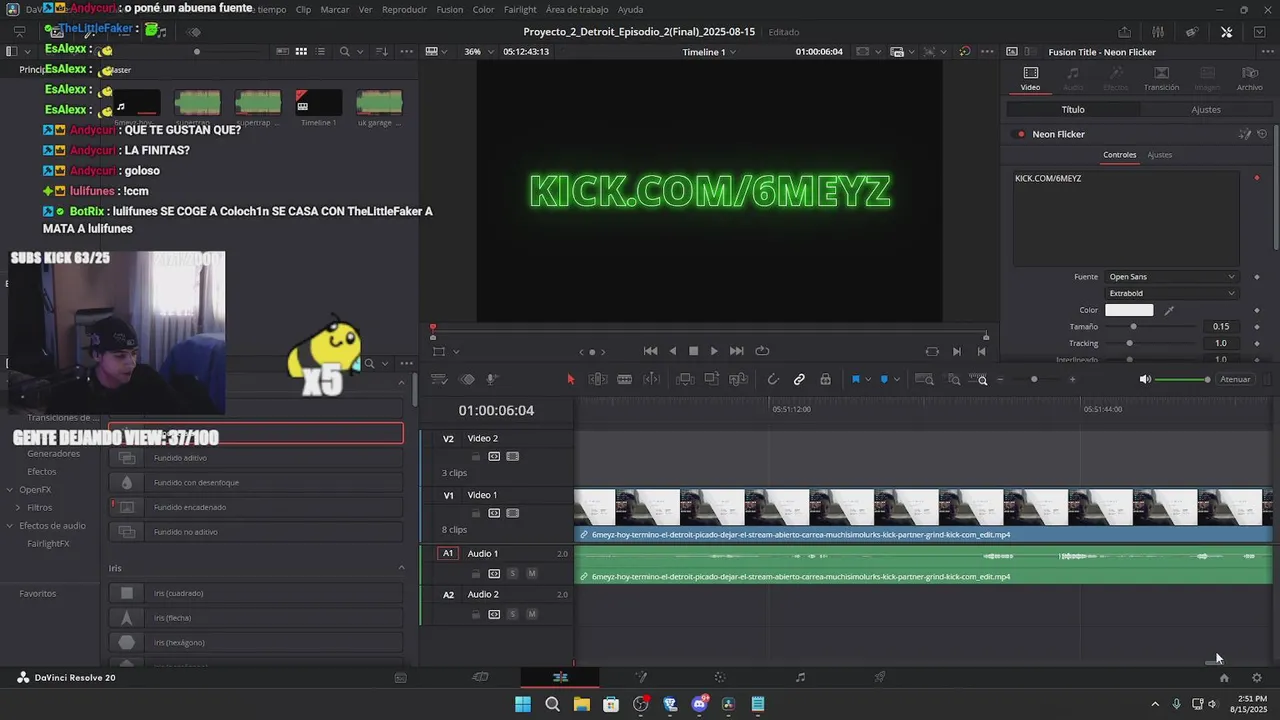The height and width of the screenshot is (720, 1280).
Task: Reset Neon Flicker with reset icon
Action: click(x=1262, y=134)
